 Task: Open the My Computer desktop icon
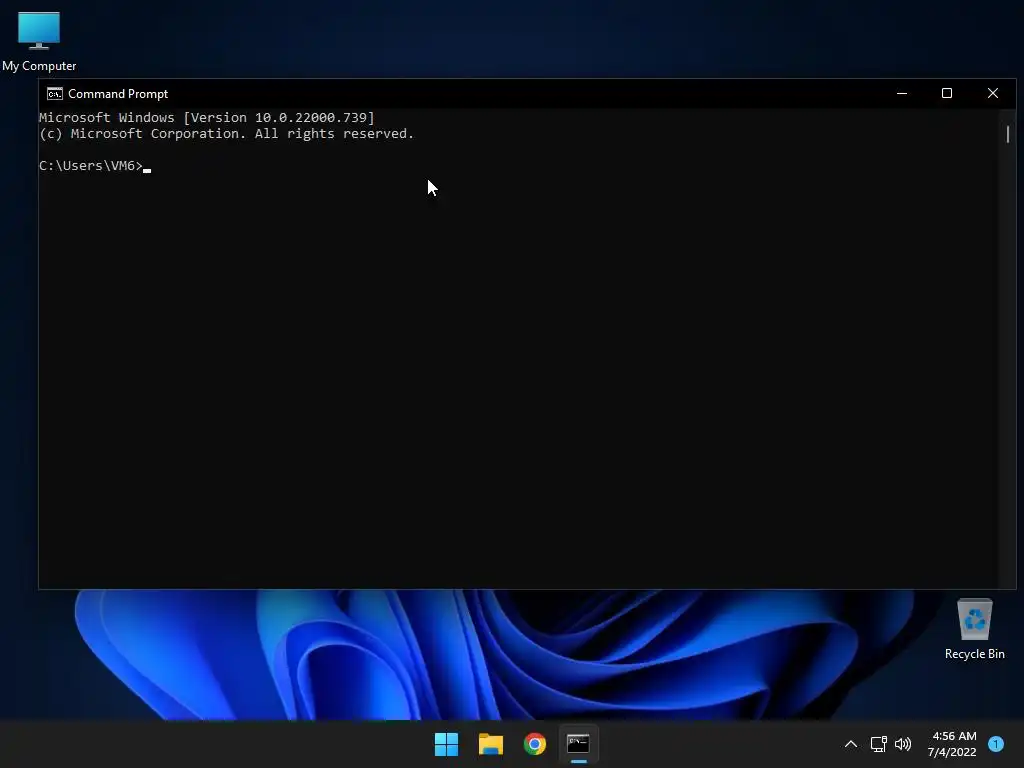pos(39,41)
